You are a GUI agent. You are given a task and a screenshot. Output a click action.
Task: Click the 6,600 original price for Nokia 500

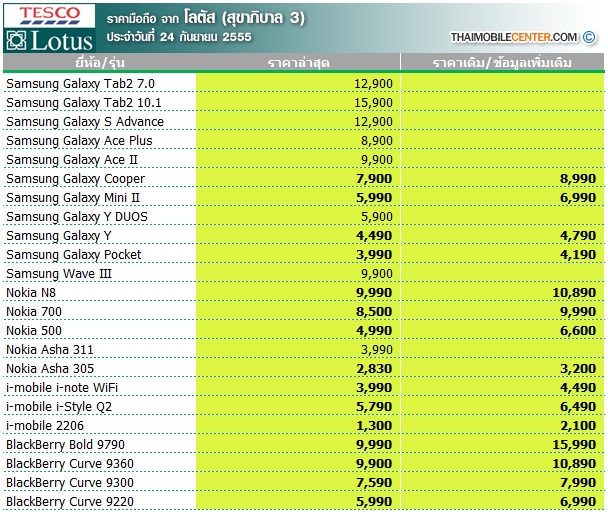click(578, 331)
